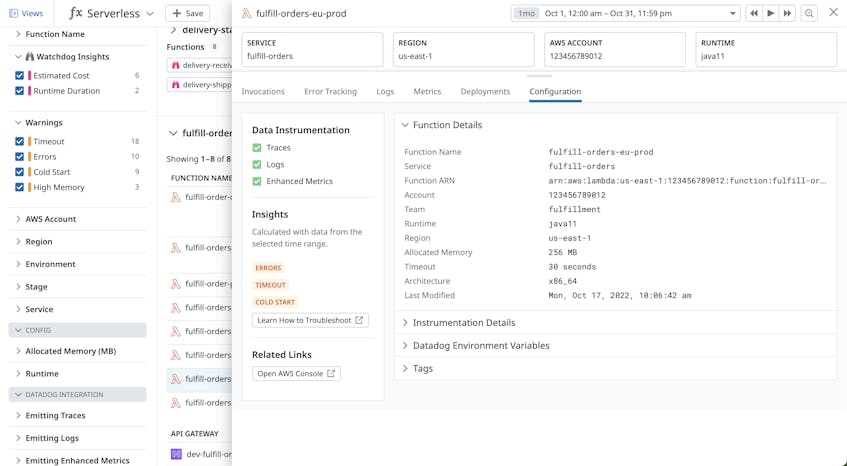Click the zoom out magnifier icon
The height and width of the screenshot is (466, 847).
click(809, 13)
